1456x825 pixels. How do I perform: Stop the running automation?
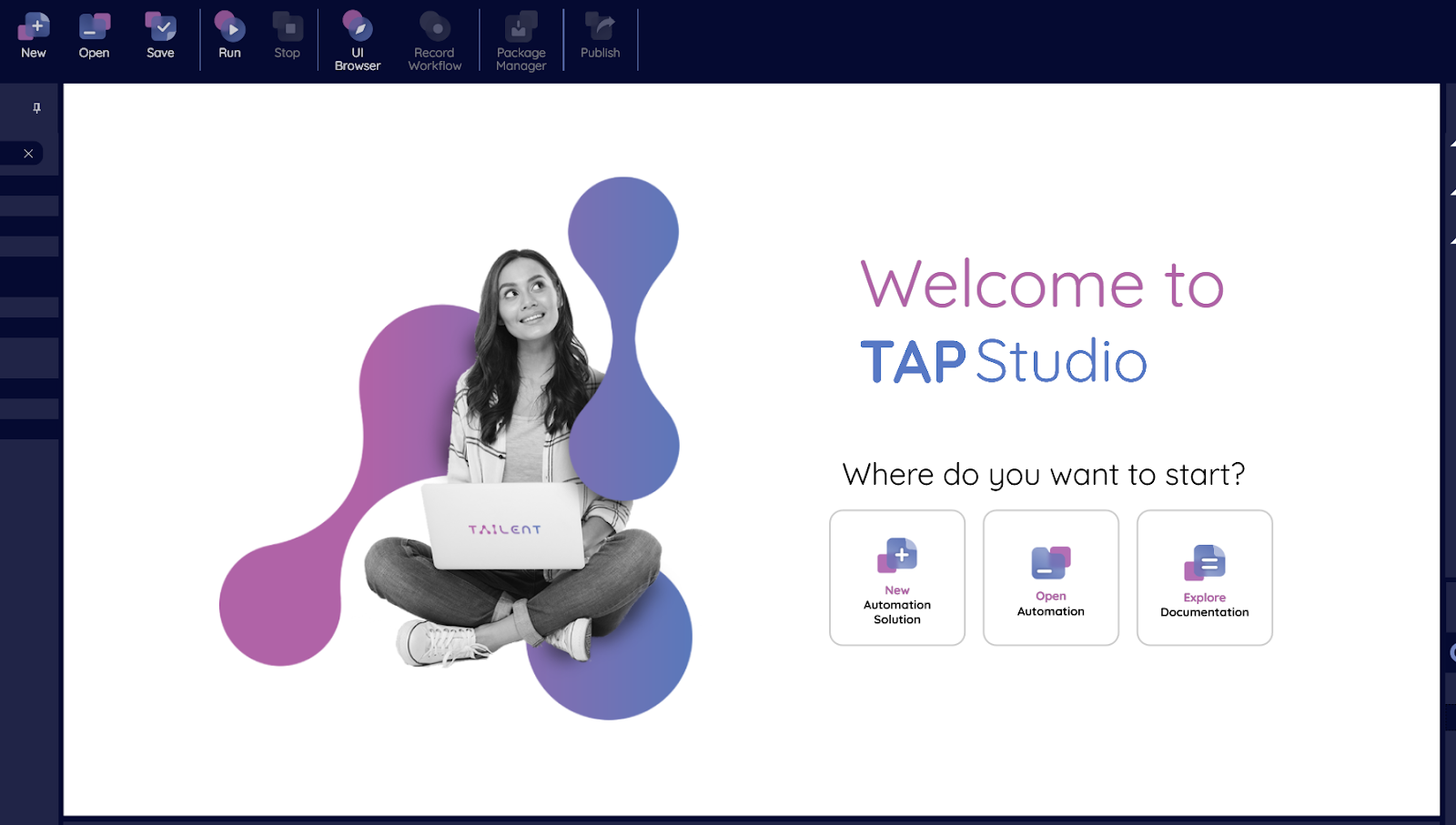[x=288, y=36]
